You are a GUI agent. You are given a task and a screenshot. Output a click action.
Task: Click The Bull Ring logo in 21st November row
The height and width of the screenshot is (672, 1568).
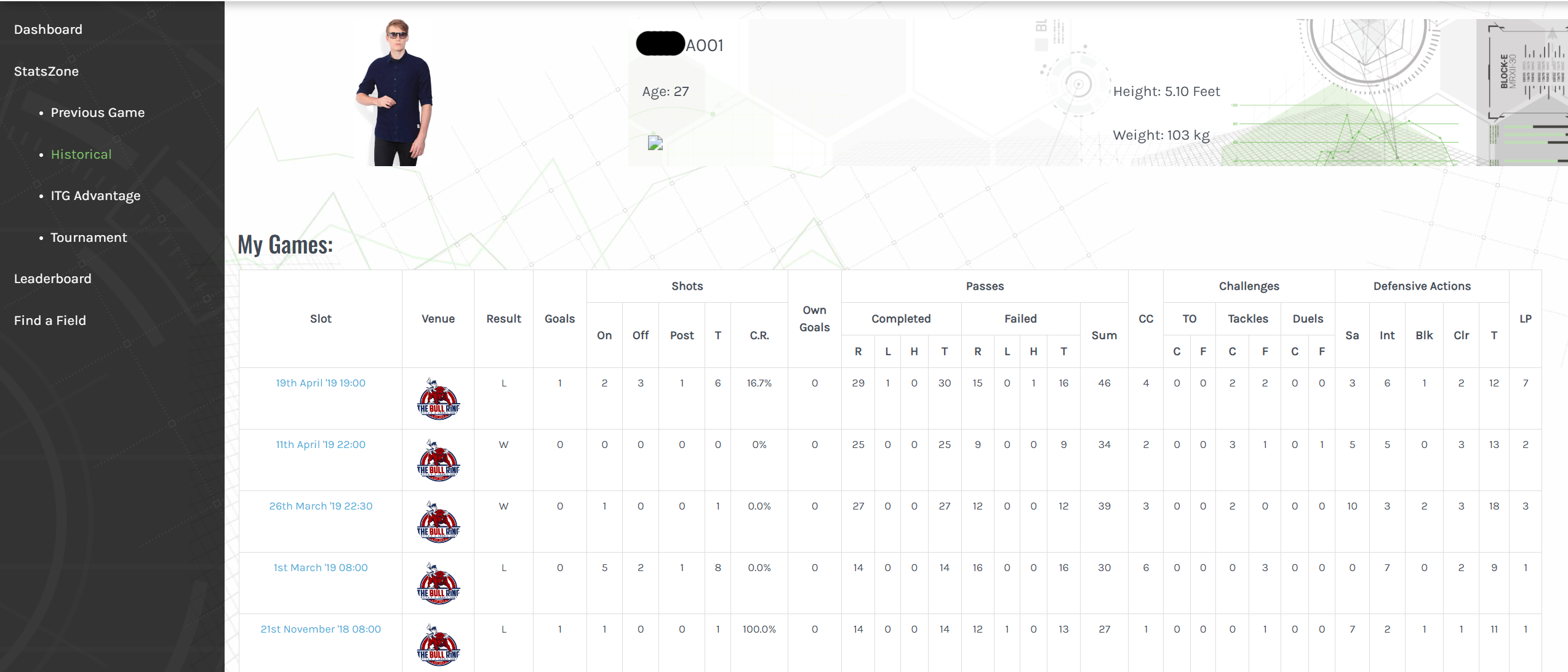(x=438, y=645)
